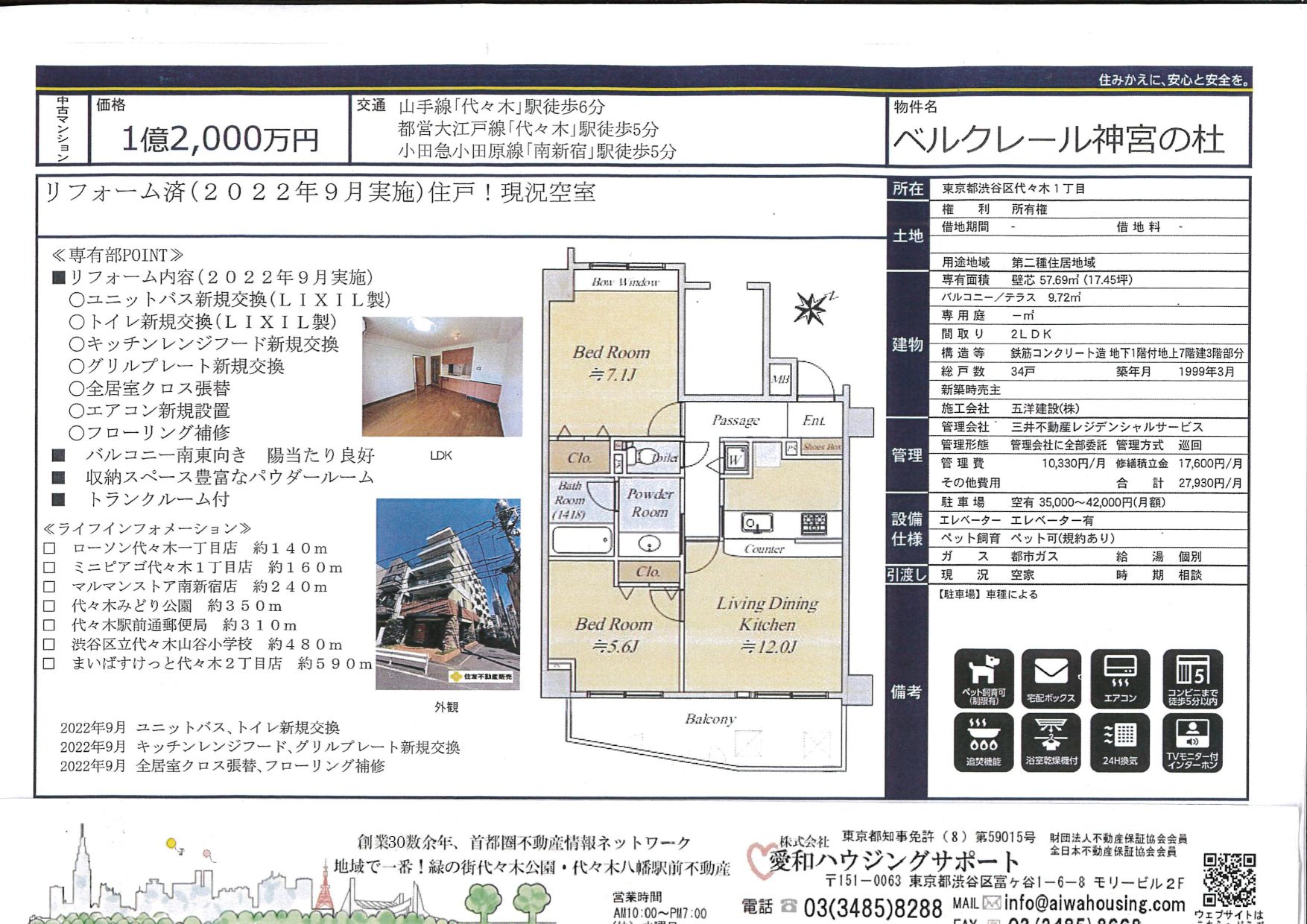Click the 土地 section header
This screenshot has height=924, width=1307.
click(907, 235)
